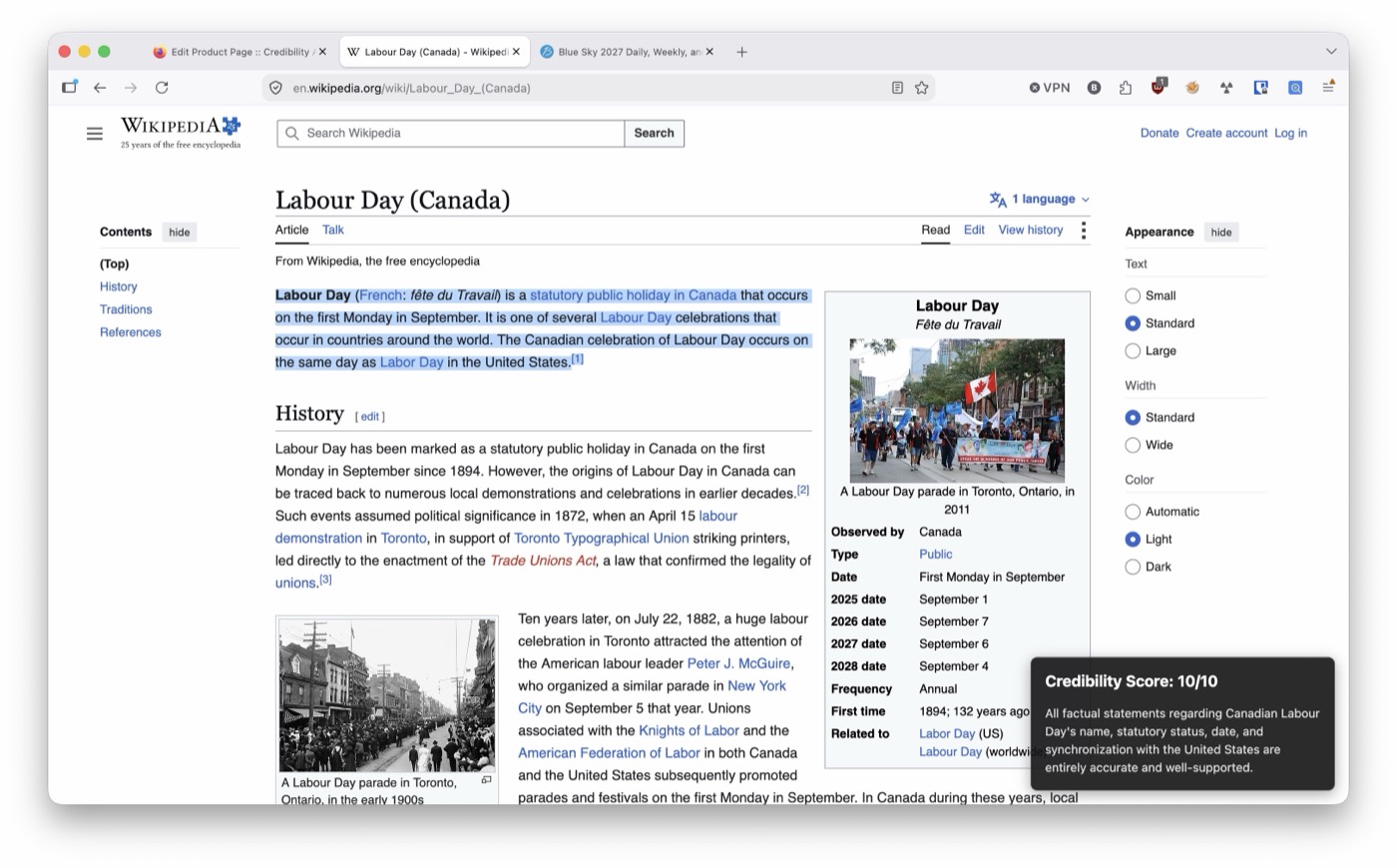Open the extensions puzzle piece menu

1126,88
